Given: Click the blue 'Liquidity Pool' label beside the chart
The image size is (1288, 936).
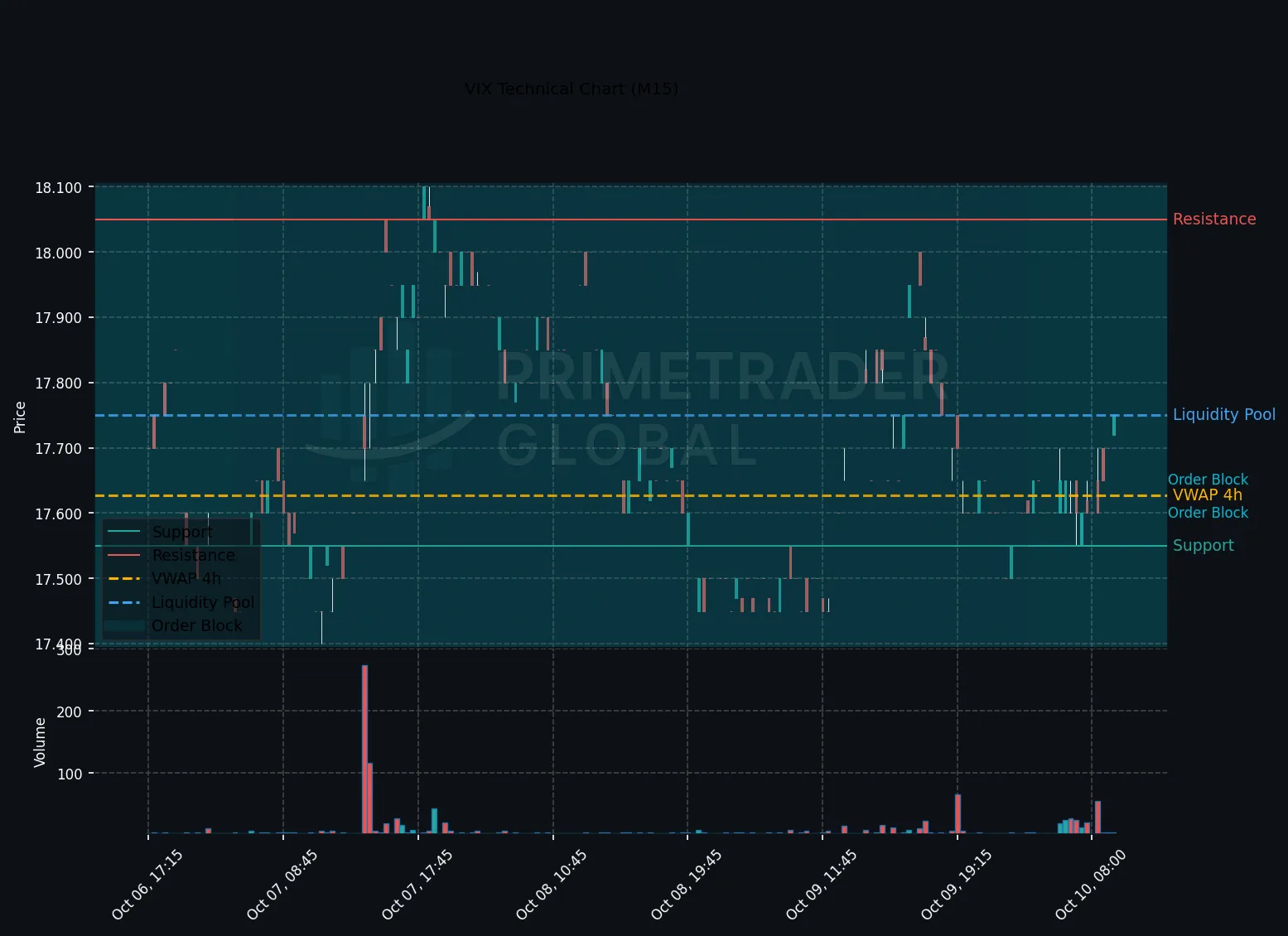Looking at the screenshot, I should pyautogui.click(x=1224, y=414).
